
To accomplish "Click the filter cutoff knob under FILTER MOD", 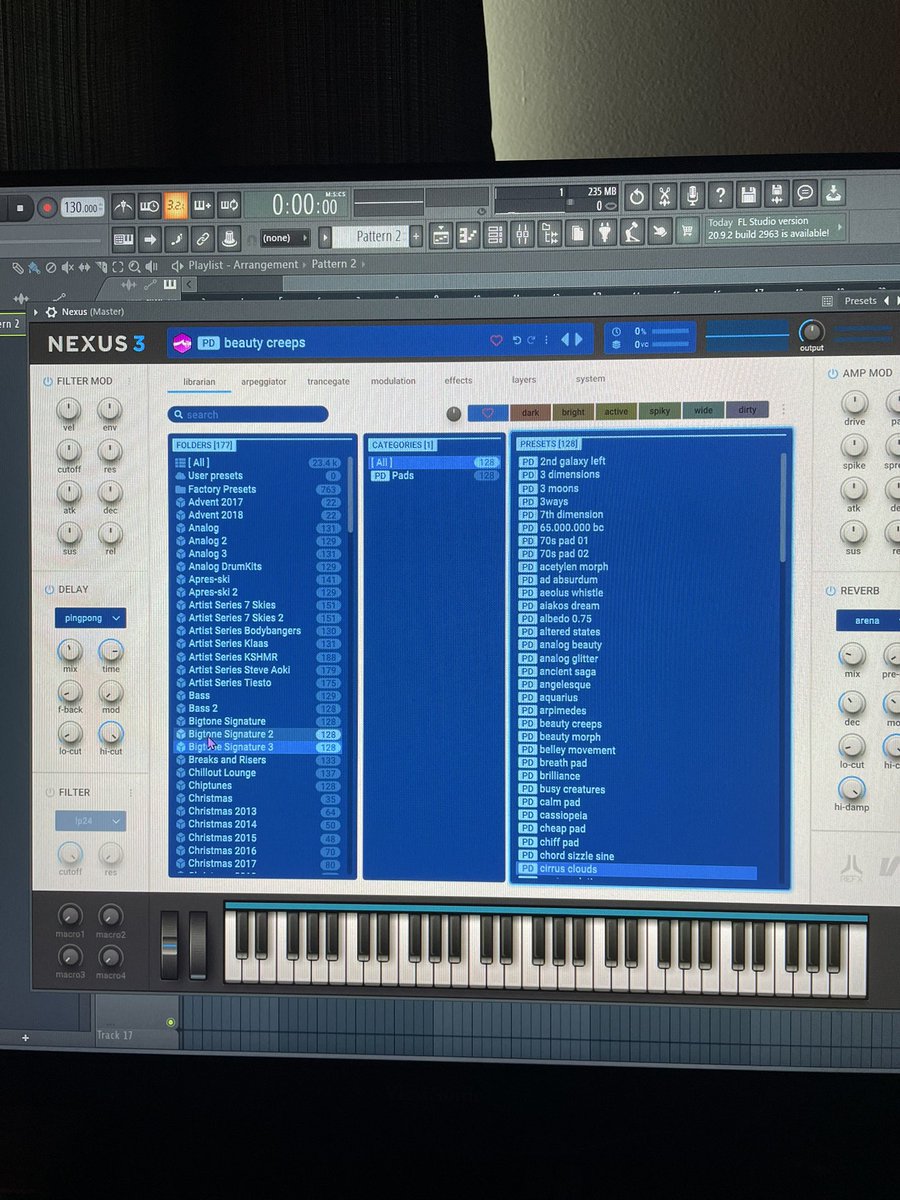I will (68, 451).
